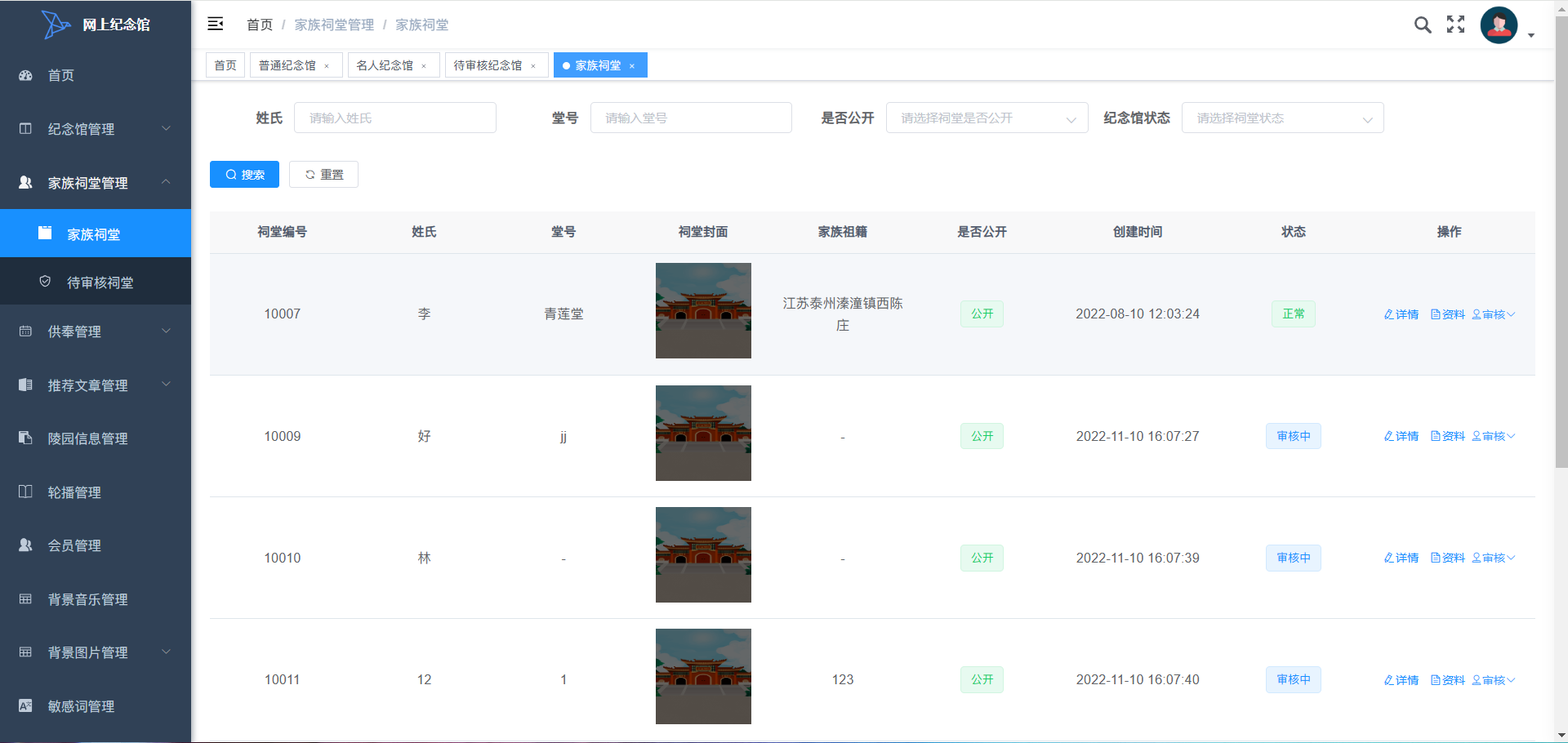1568x743 pixels.
Task: Toggle fullscreen mode icon
Action: point(1455,24)
